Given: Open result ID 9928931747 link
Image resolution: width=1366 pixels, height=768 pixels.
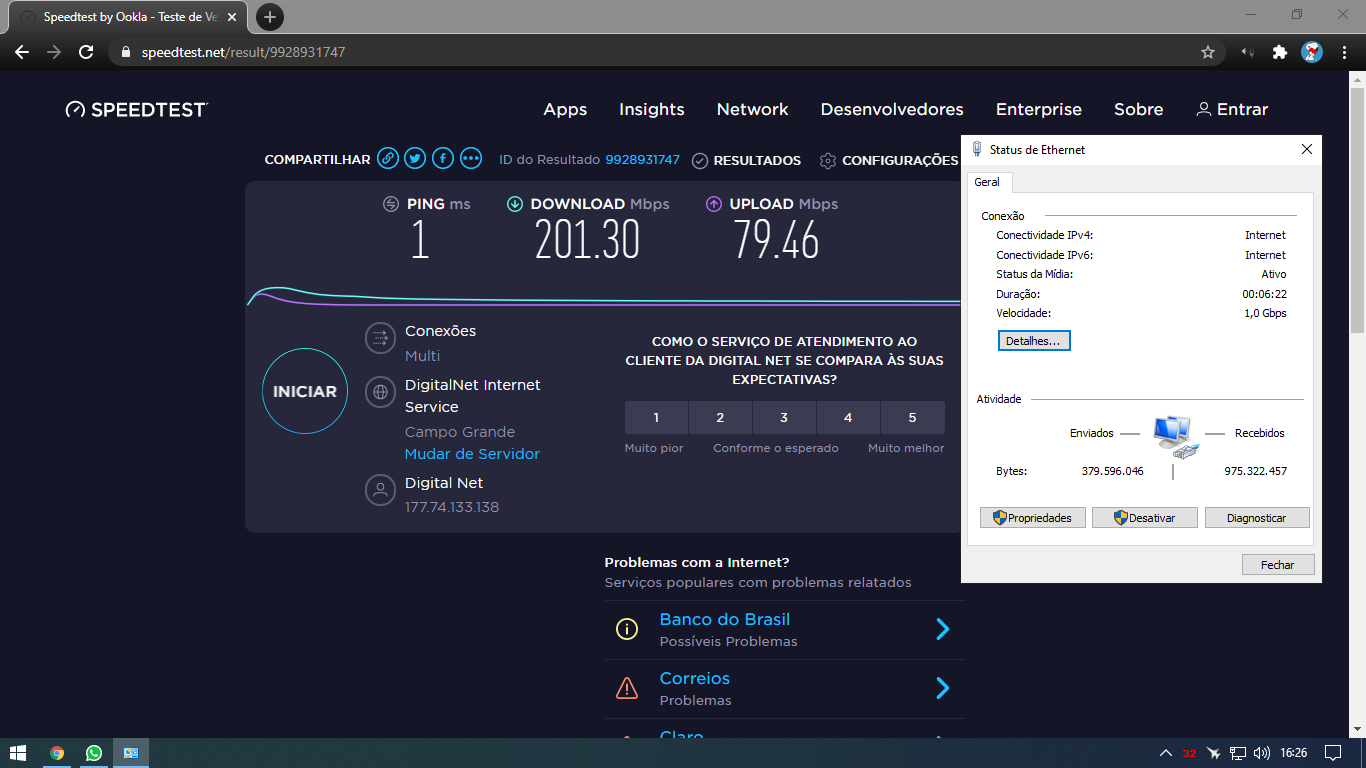Looking at the screenshot, I should 642,160.
